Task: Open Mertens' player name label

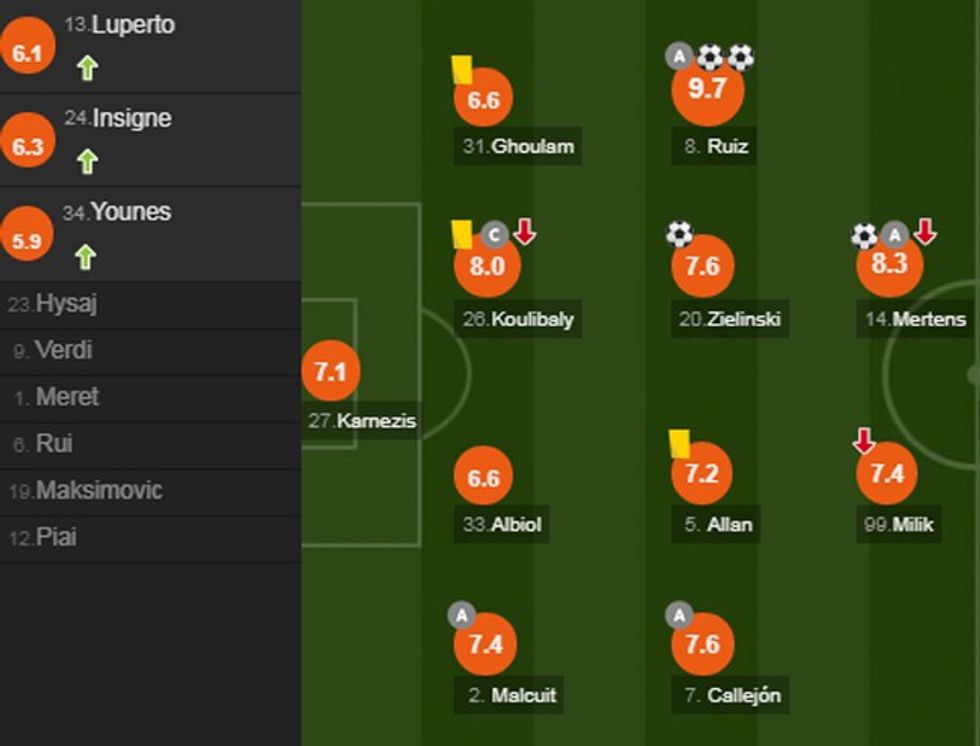Action: point(916,320)
